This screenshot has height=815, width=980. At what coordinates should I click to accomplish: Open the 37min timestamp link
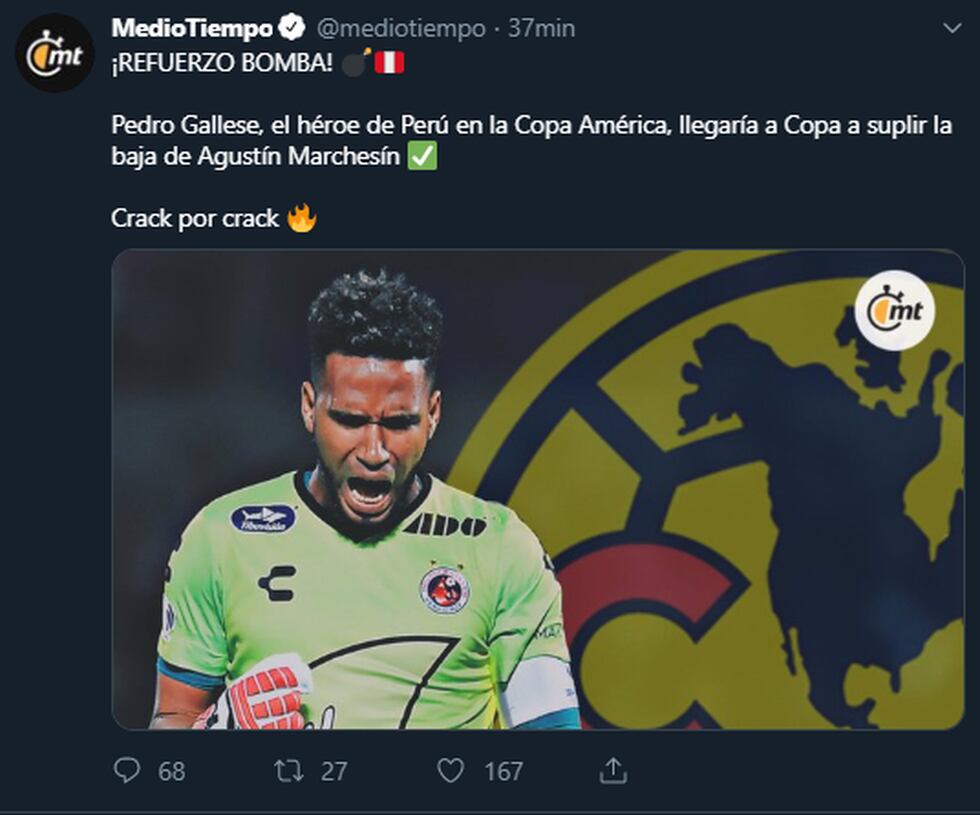541,29
